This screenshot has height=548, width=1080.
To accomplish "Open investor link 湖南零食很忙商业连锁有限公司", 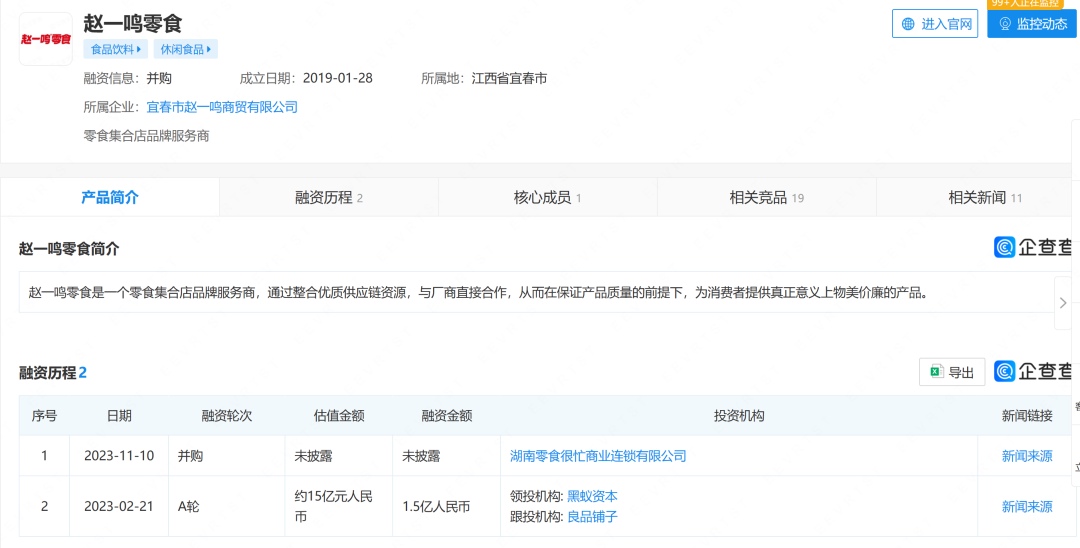I will pos(598,456).
